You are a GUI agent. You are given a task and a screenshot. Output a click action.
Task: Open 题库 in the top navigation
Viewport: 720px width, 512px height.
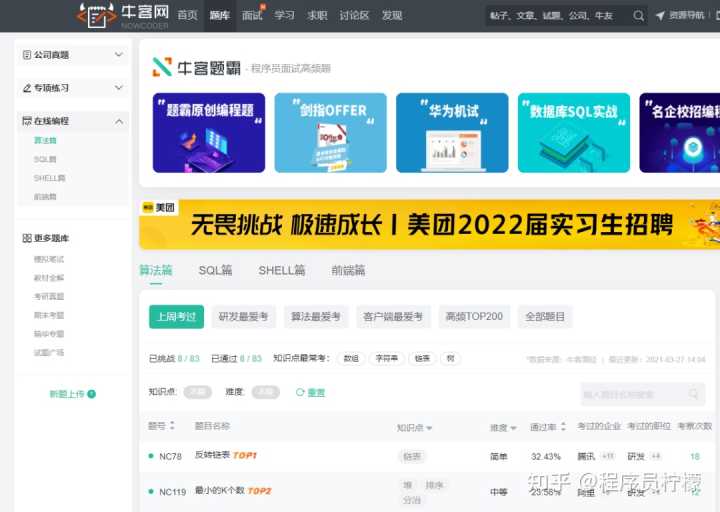(x=219, y=16)
